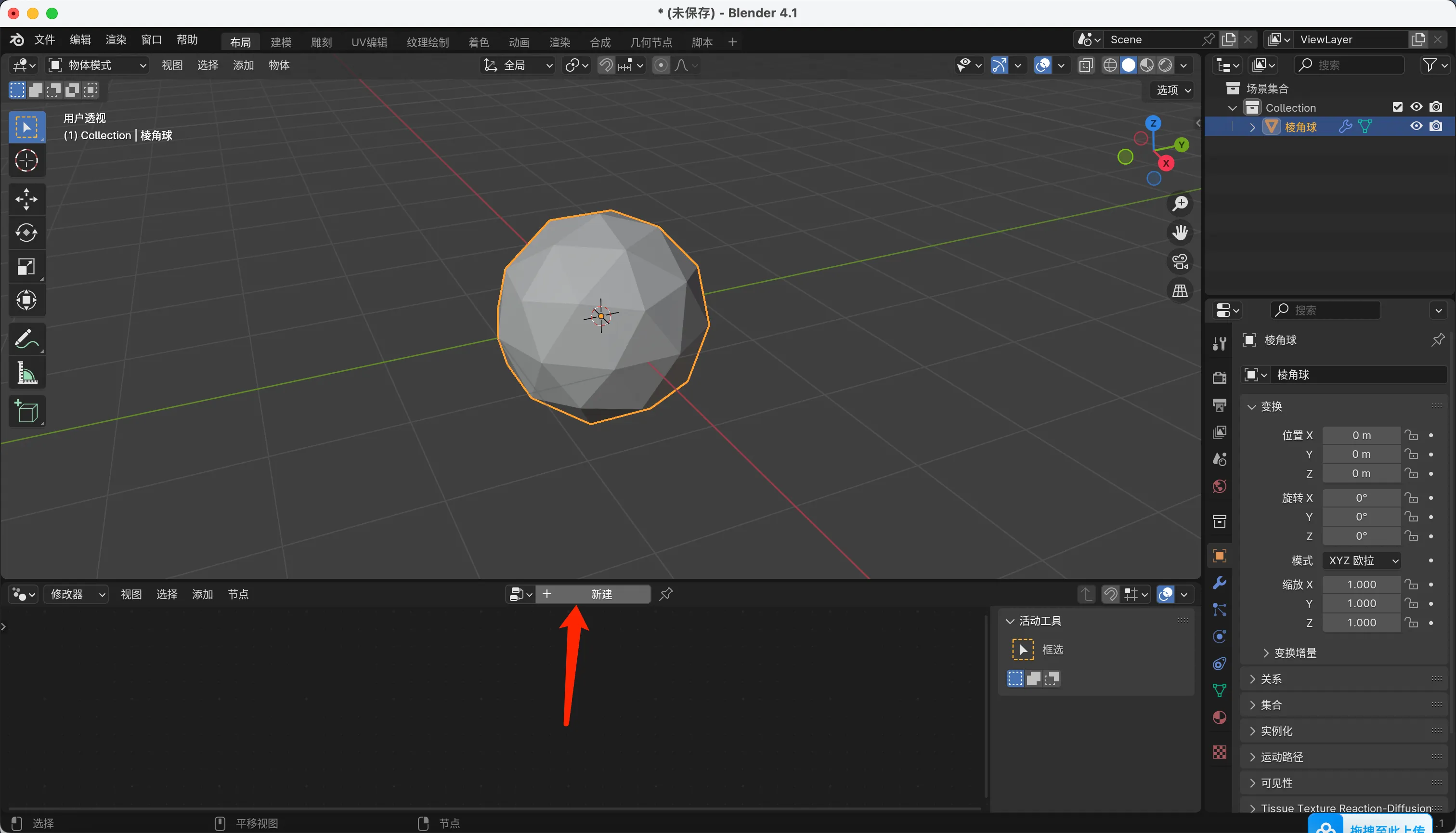Expand the 关系 panel
The height and width of the screenshot is (833, 1456).
(x=1271, y=679)
